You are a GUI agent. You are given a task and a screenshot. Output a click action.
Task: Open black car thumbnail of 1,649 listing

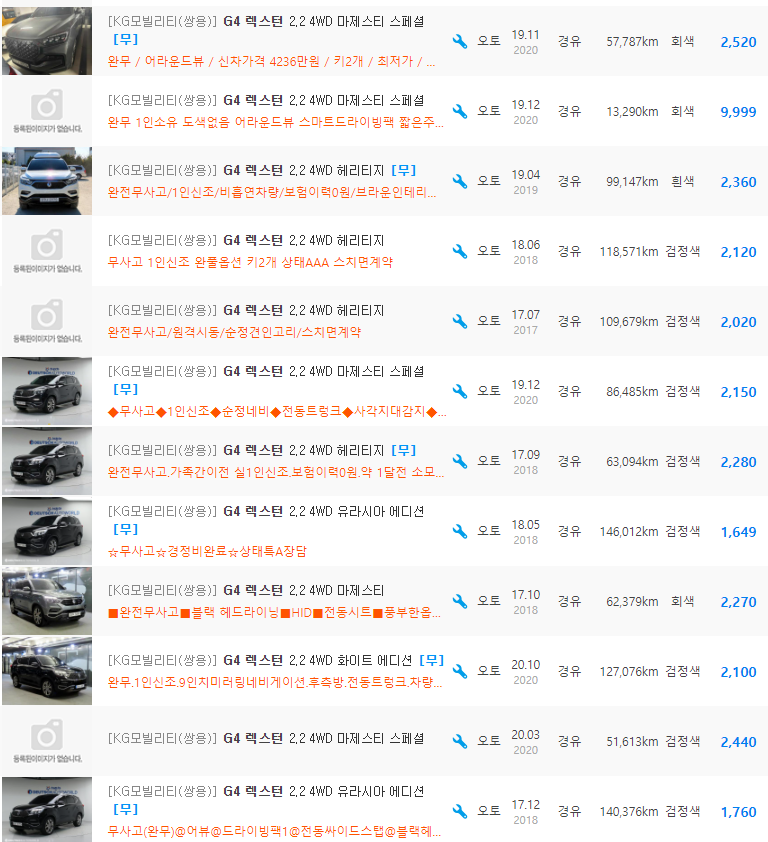[x=47, y=531]
